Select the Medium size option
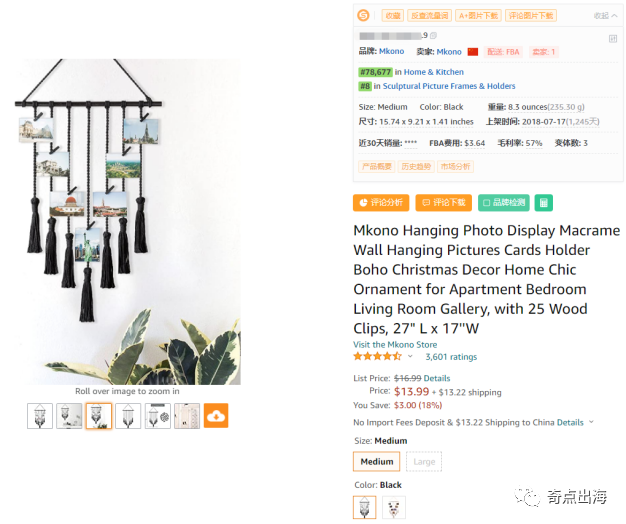The image size is (626, 524). (376, 461)
